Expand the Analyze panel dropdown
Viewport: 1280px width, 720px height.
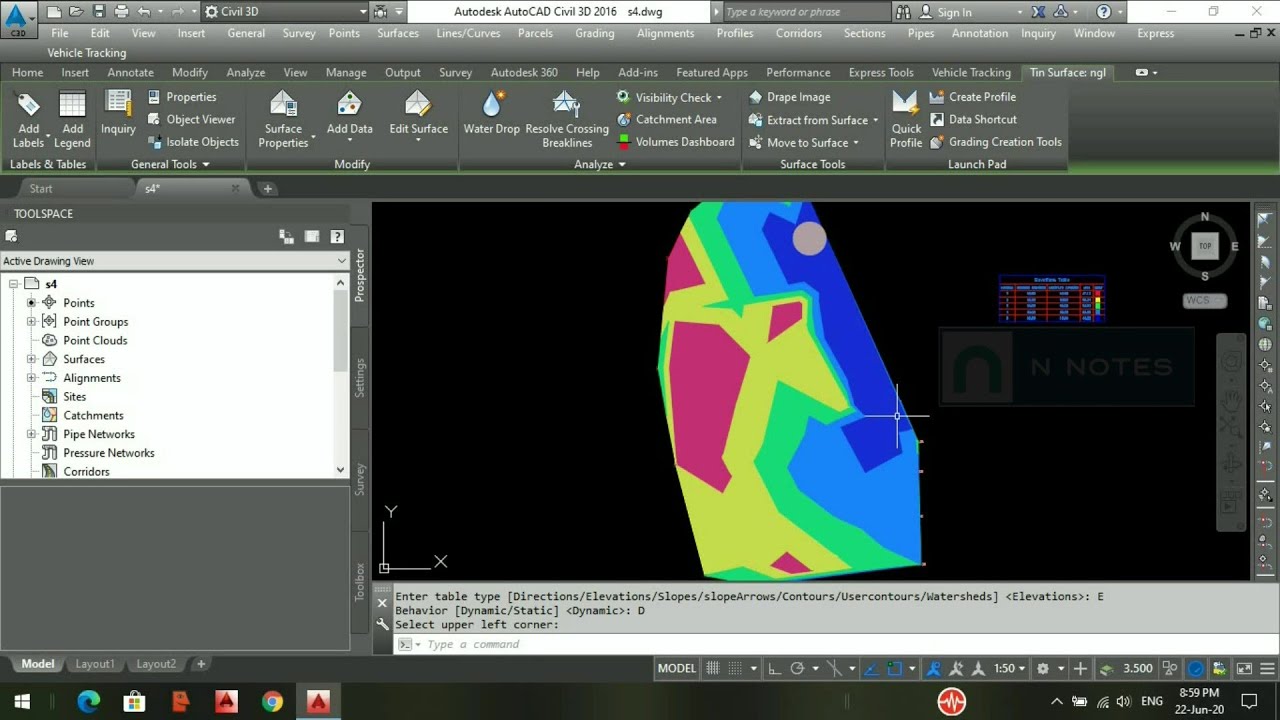click(600, 164)
